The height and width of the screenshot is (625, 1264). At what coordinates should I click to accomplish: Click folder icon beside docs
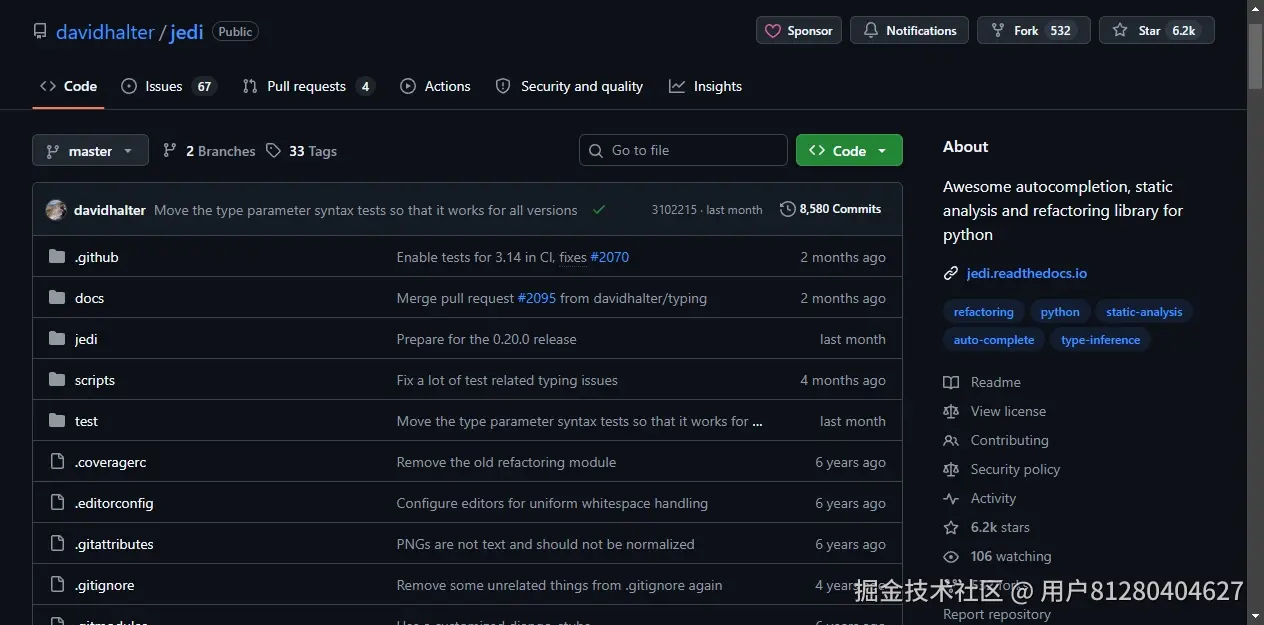(x=57, y=298)
